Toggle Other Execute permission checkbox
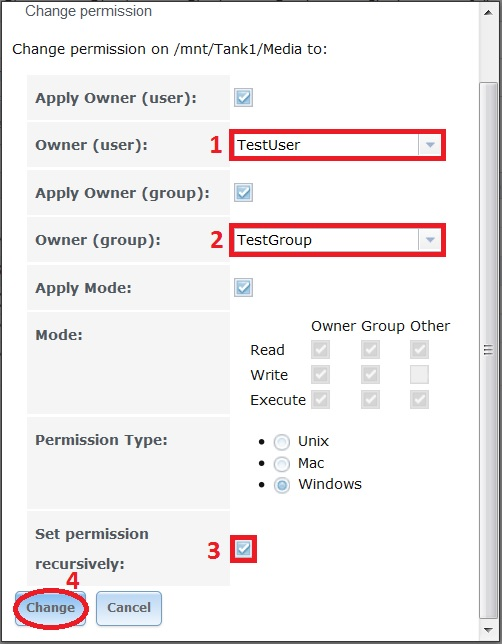 (x=419, y=400)
